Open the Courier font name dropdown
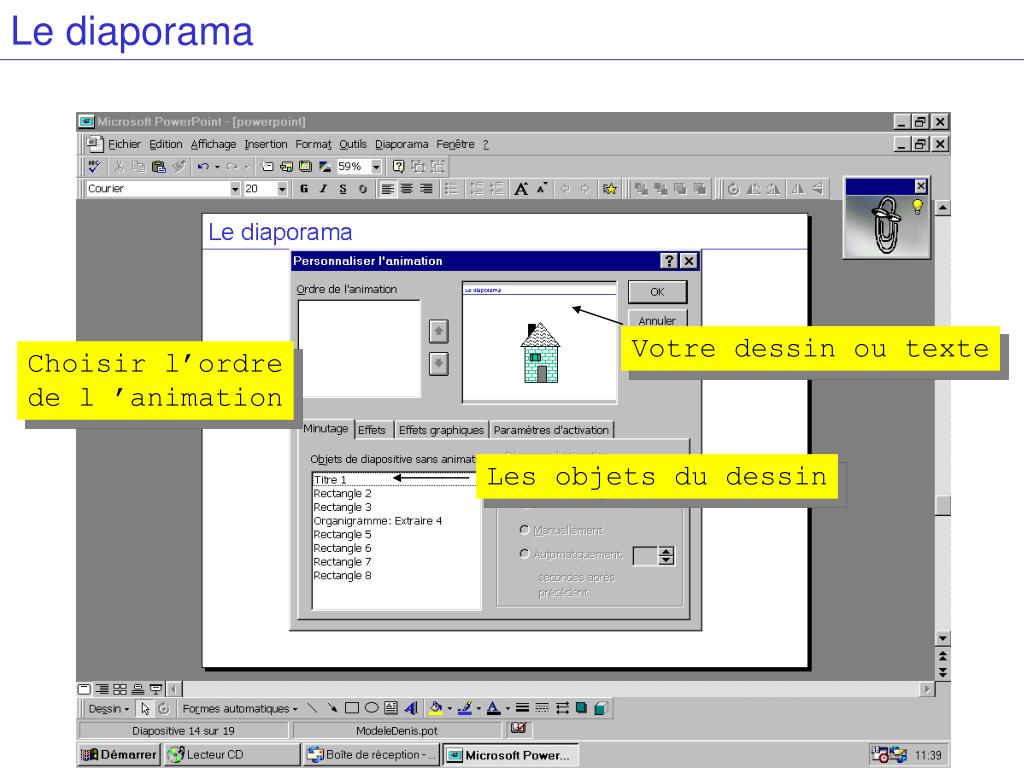Screen dimensions: 1024x768 [x=235, y=189]
